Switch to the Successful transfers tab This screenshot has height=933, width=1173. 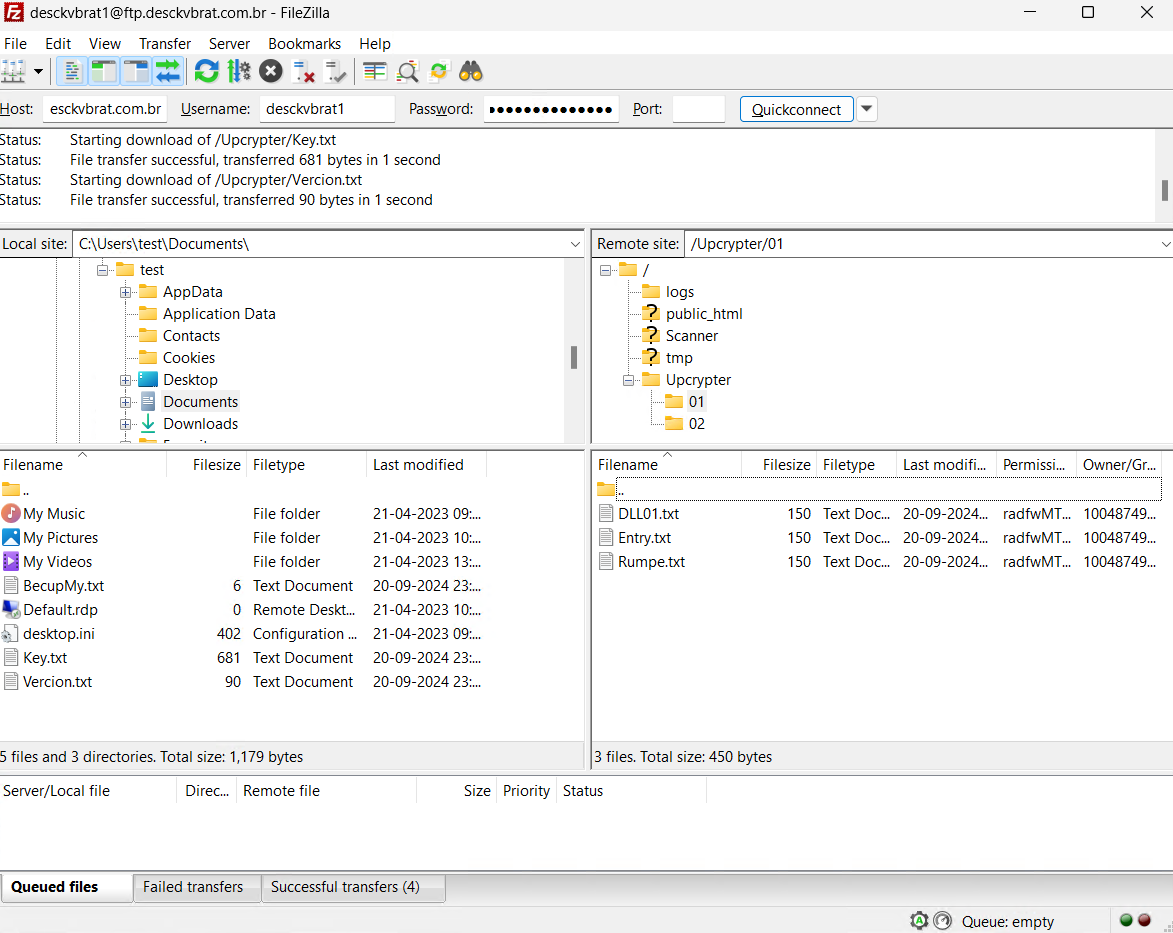pos(345,887)
